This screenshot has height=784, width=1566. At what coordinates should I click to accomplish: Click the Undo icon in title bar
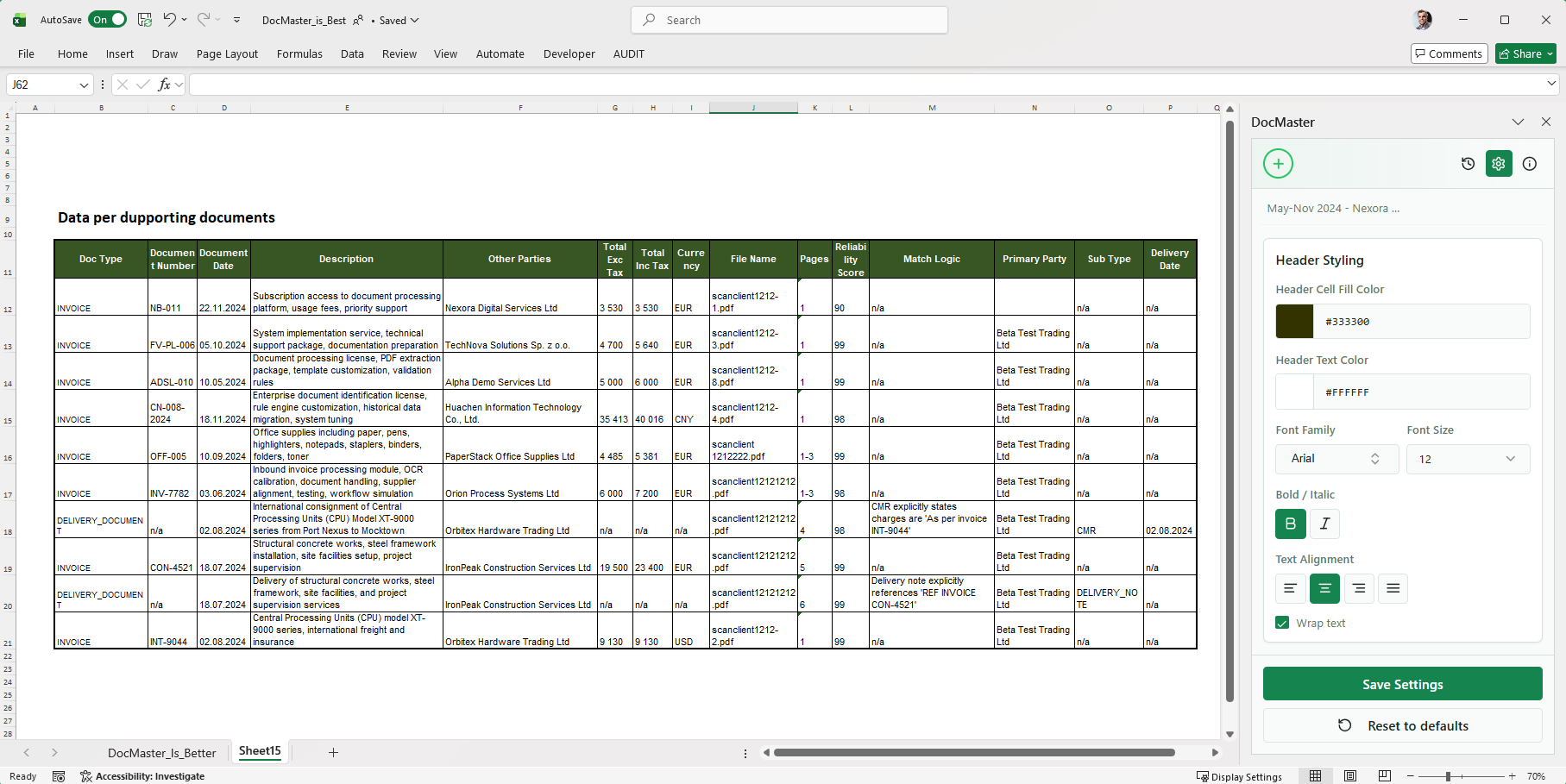[170, 20]
